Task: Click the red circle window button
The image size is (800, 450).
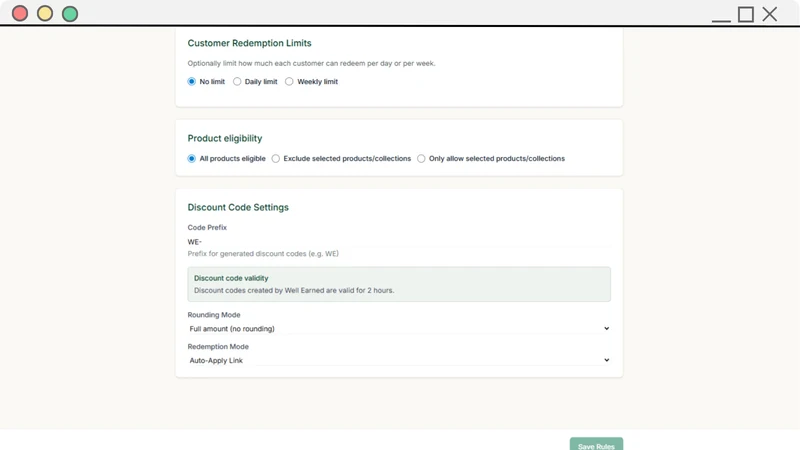Action: (20, 13)
